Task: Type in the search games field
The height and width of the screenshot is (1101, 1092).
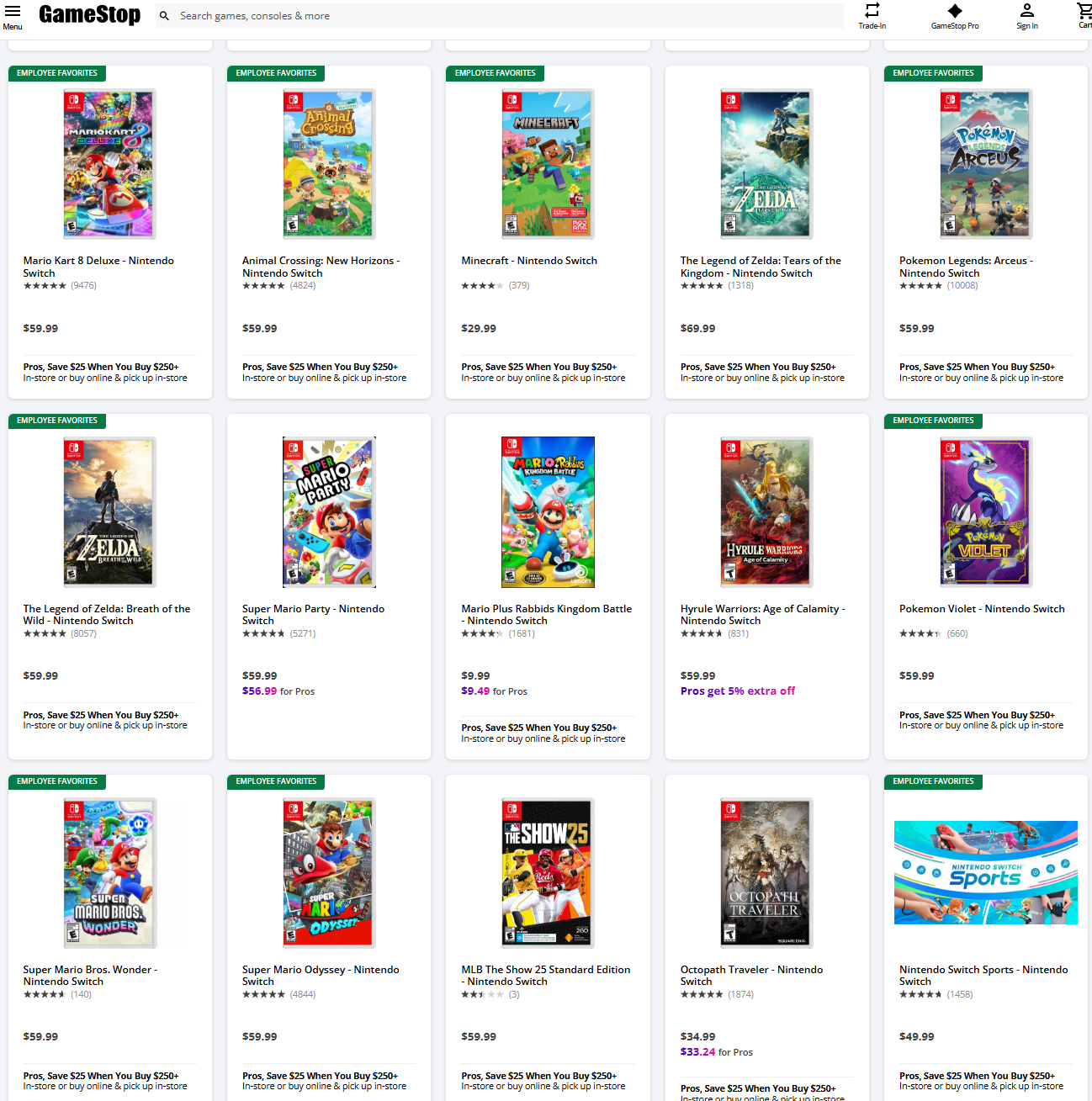Action: pyautogui.click(x=505, y=16)
